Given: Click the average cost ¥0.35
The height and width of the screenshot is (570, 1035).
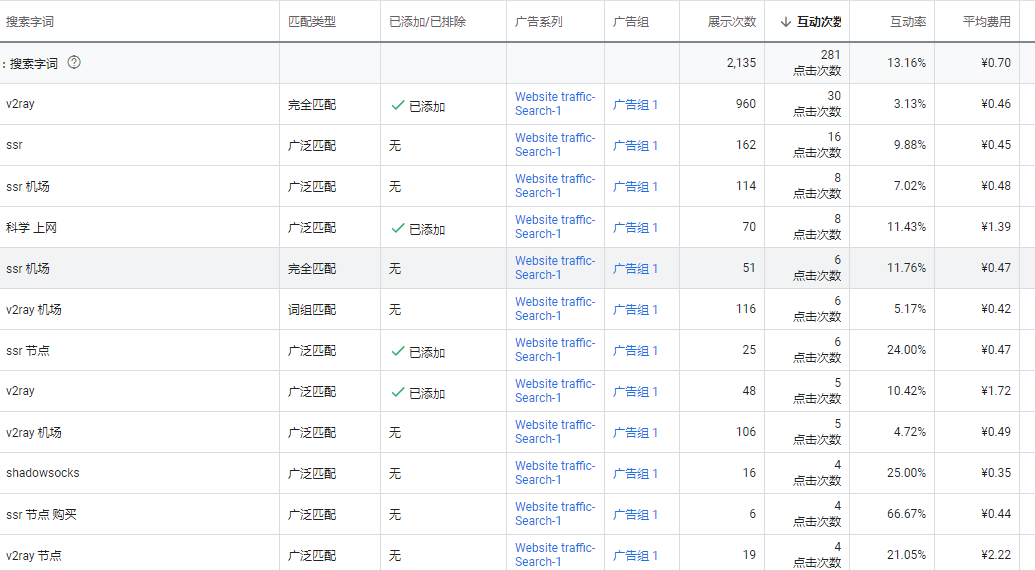Looking at the screenshot, I should pos(996,472).
